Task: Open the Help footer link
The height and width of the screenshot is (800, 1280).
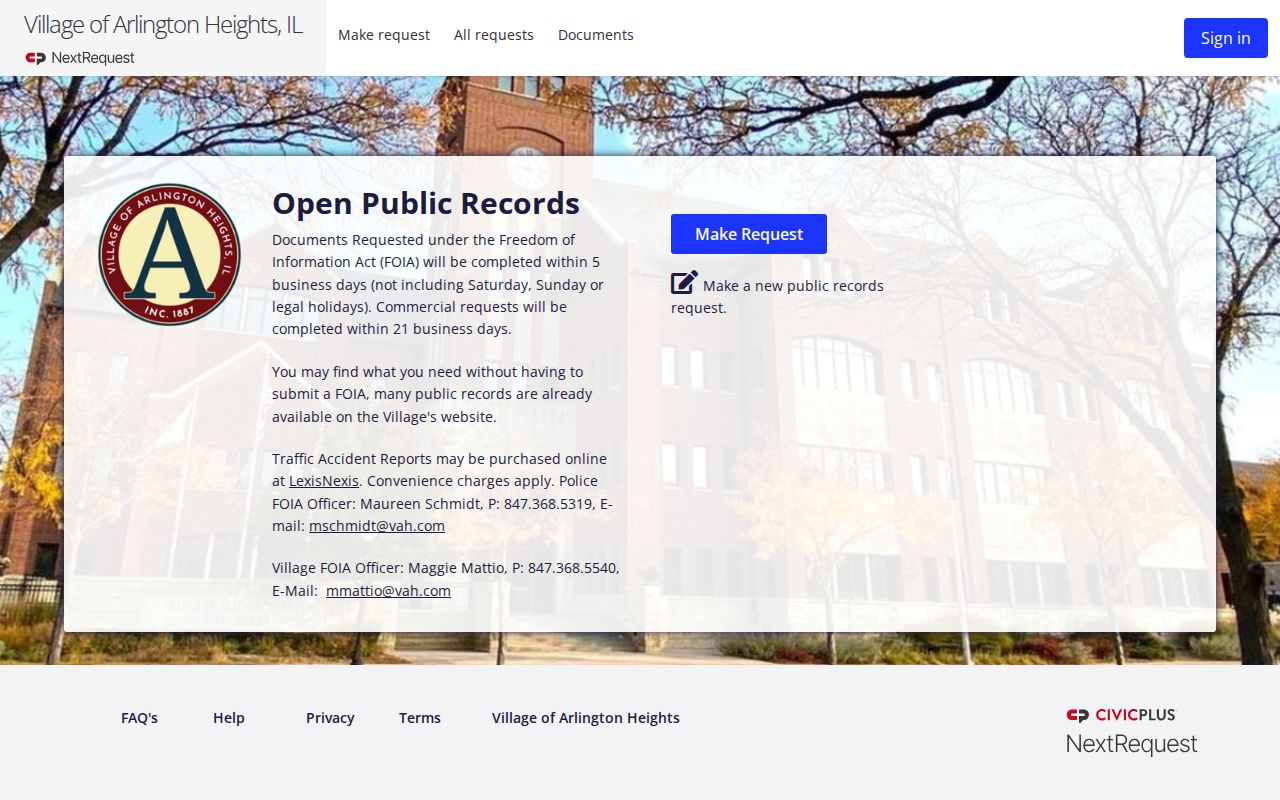Action: click(x=229, y=718)
